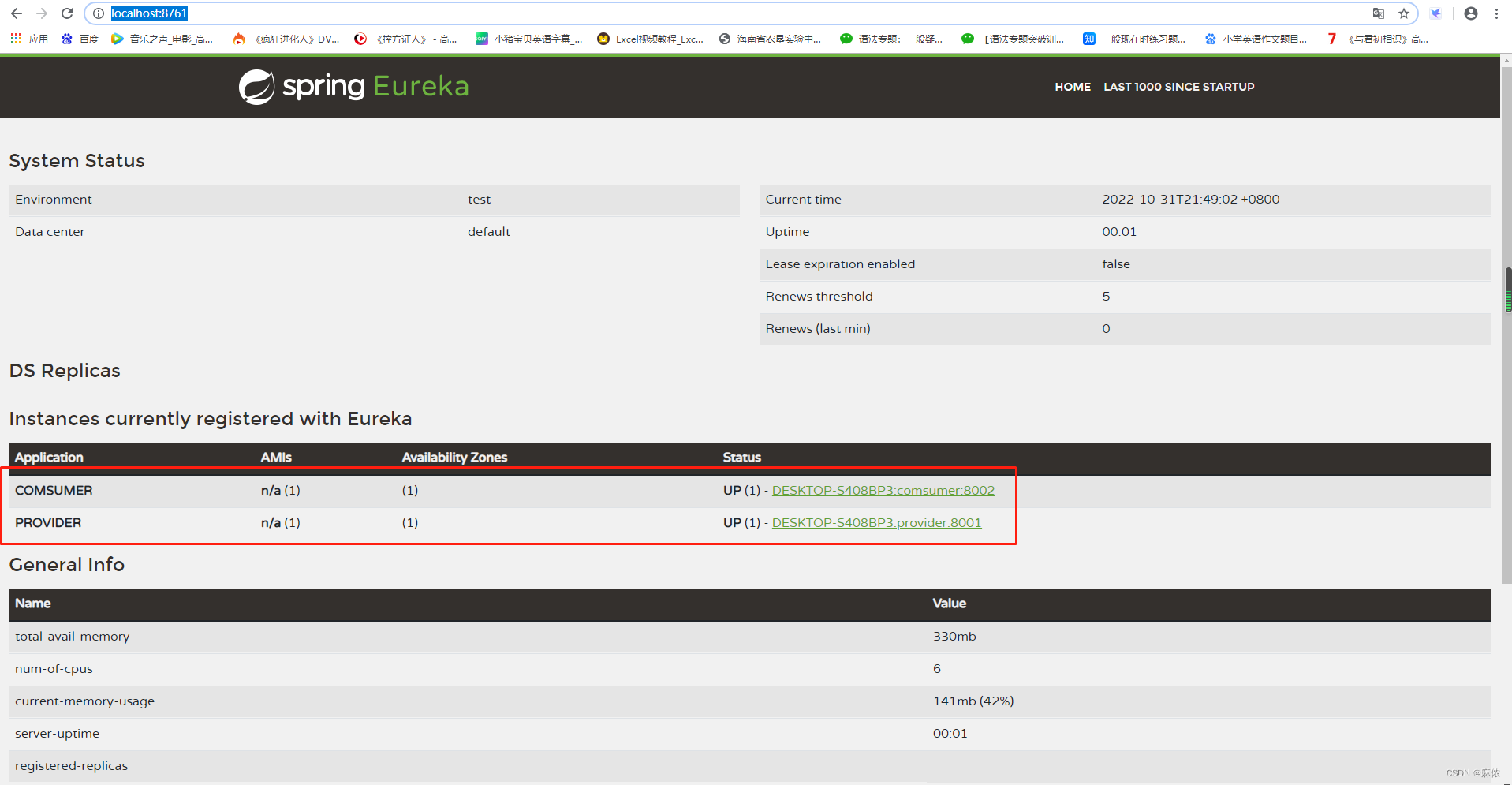Viewport: 1512px width, 785px height.
Task: Navigate to HOME in Eureka navbar
Action: tap(1072, 87)
